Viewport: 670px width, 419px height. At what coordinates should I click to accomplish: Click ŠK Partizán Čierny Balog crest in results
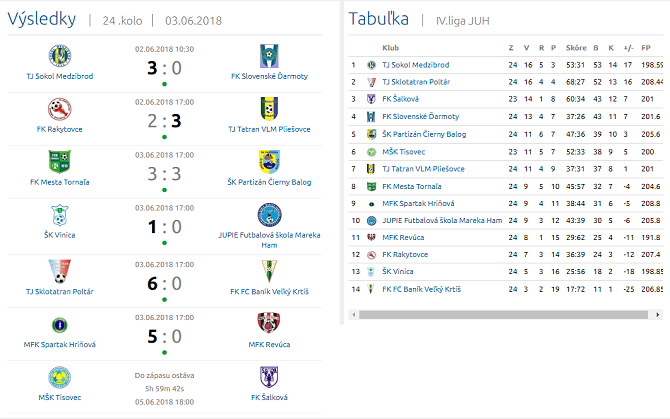(269, 161)
